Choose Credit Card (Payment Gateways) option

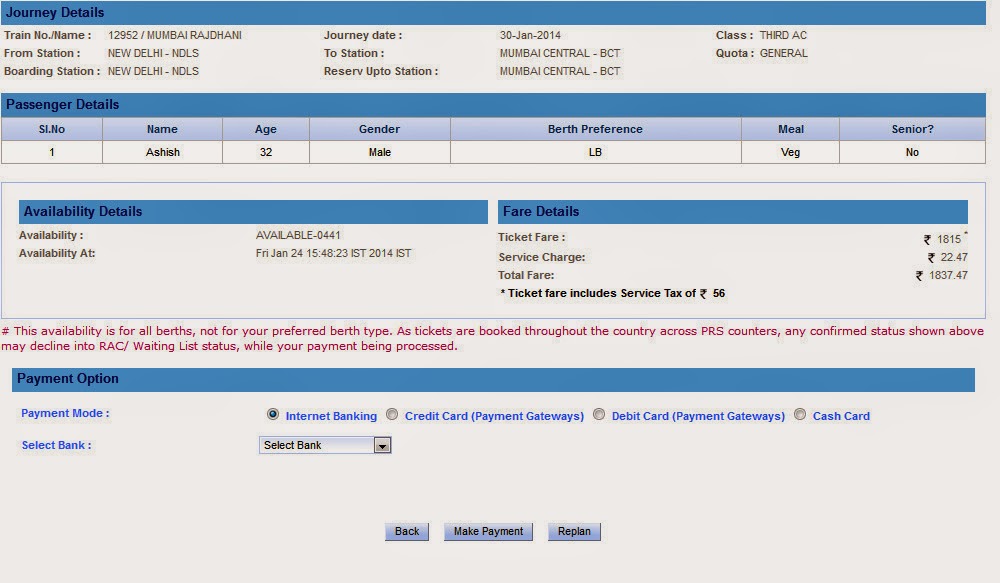point(392,414)
